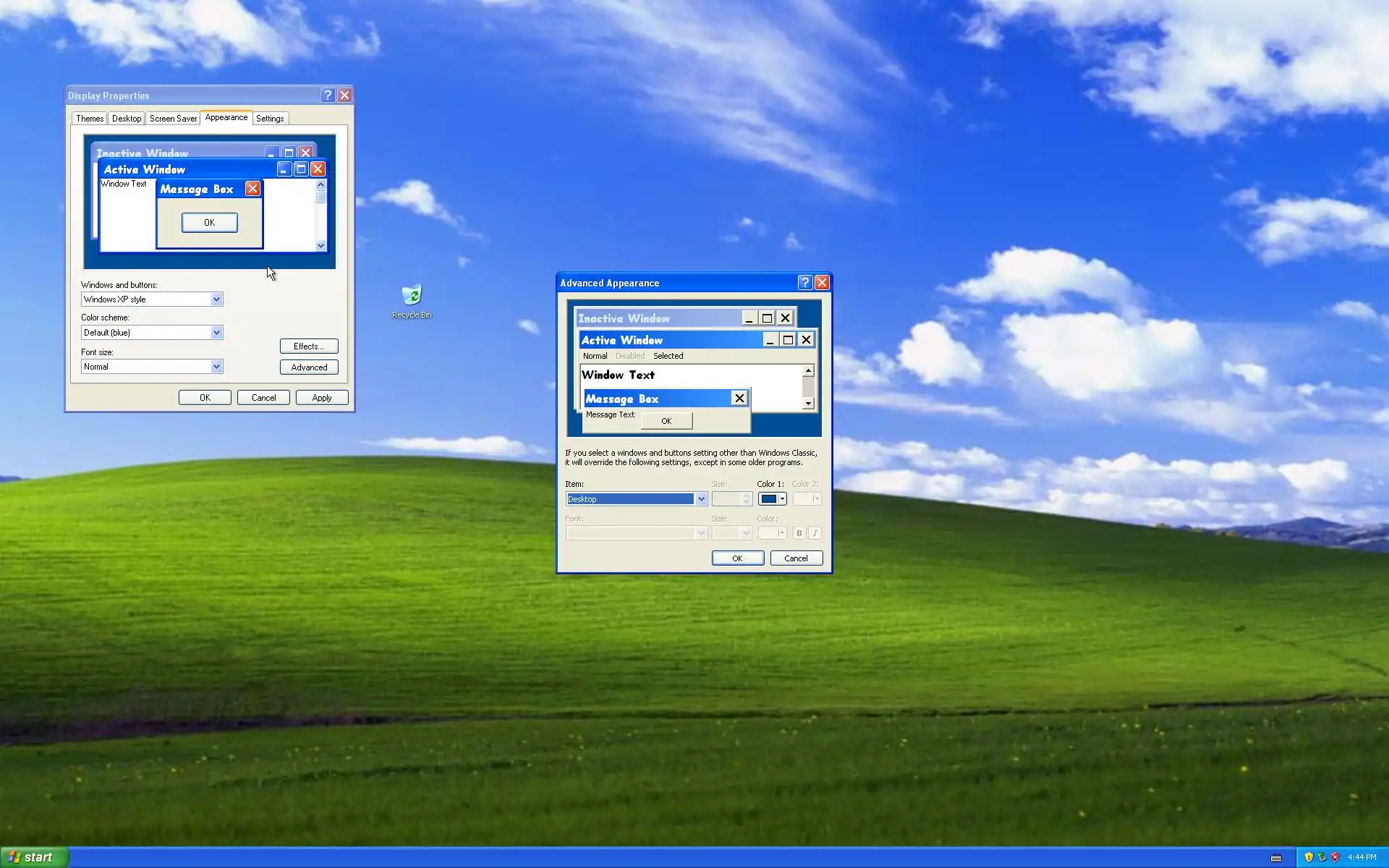Open the Start menu
1389x868 pixels.
point(33,857)
